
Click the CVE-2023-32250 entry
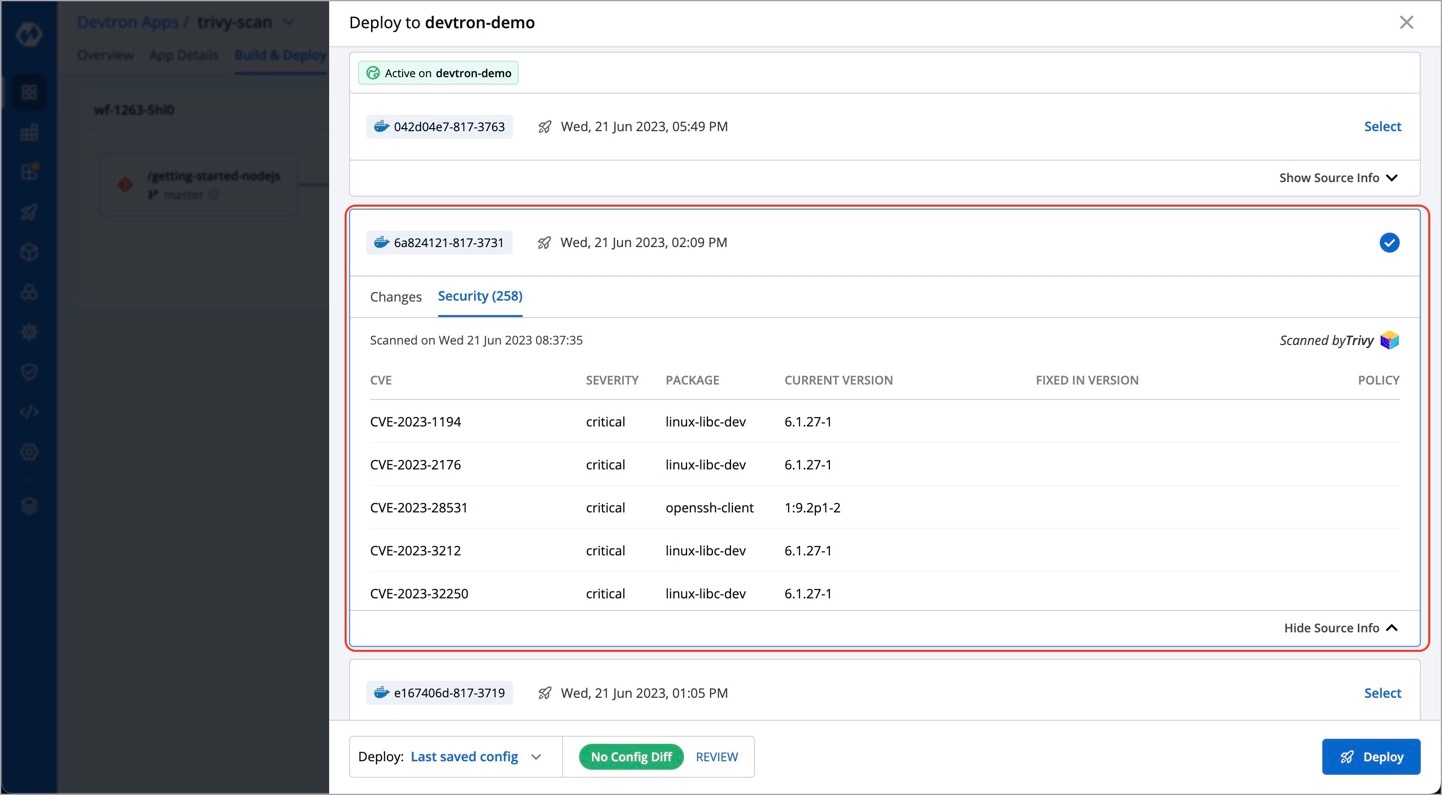tap(419, 594)
